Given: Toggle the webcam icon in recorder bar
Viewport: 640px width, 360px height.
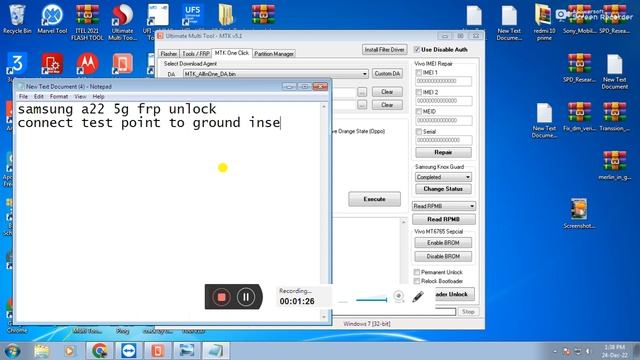Looking at the screenshot, I should tap(399, 296).
